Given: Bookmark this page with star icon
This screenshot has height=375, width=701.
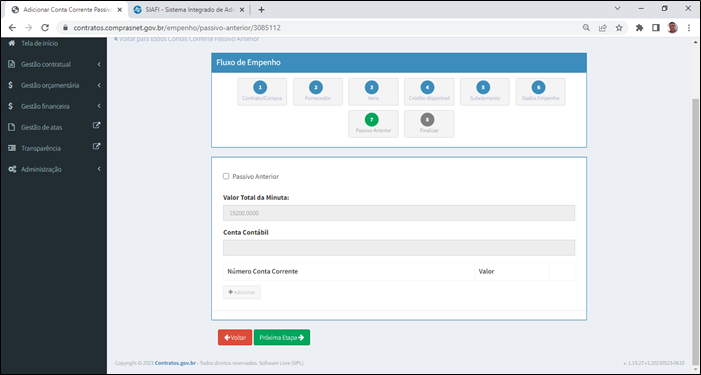Looking at the screenshot, I should point(619,28).
